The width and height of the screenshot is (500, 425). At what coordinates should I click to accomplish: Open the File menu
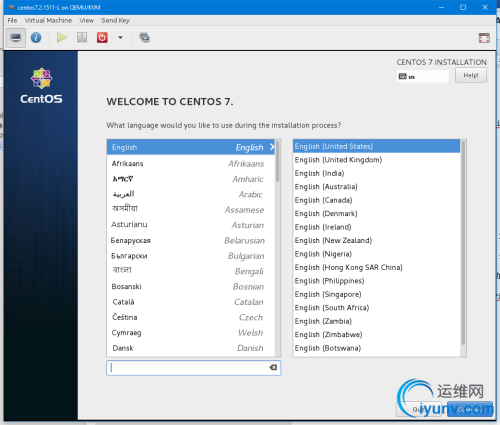click(x=12, y=20)
